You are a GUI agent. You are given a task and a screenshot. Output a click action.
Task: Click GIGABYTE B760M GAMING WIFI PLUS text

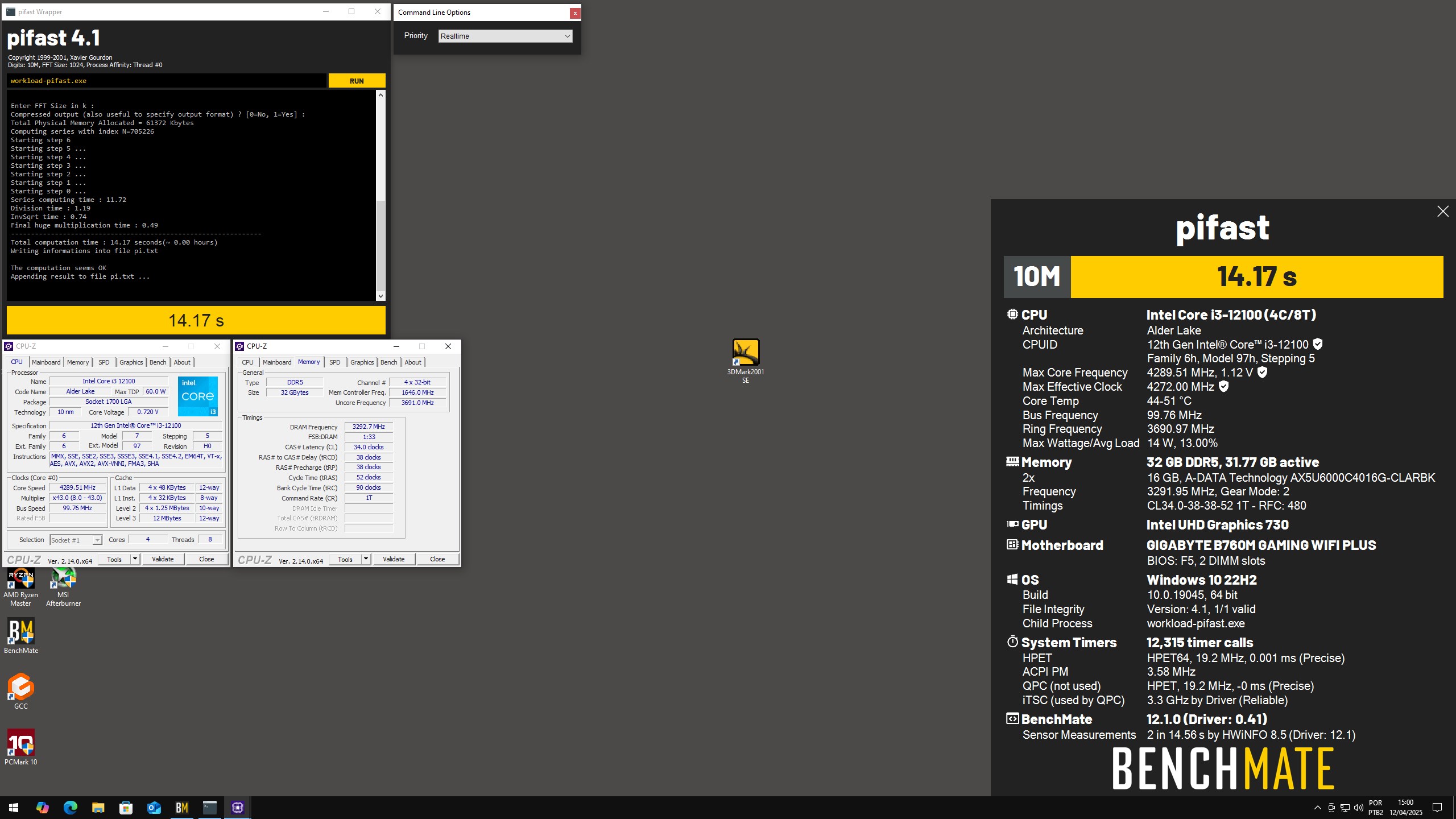[1261, 545]
